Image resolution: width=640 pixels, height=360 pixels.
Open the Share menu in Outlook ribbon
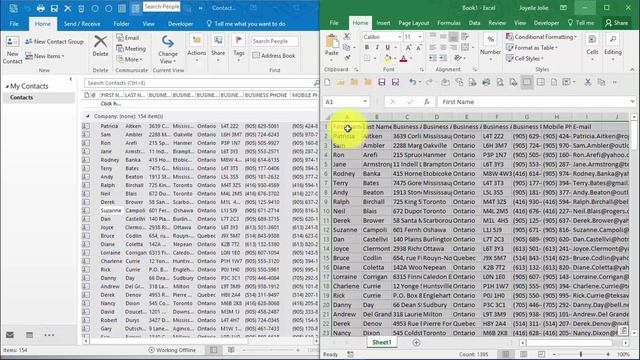click(x=218, y=48)
